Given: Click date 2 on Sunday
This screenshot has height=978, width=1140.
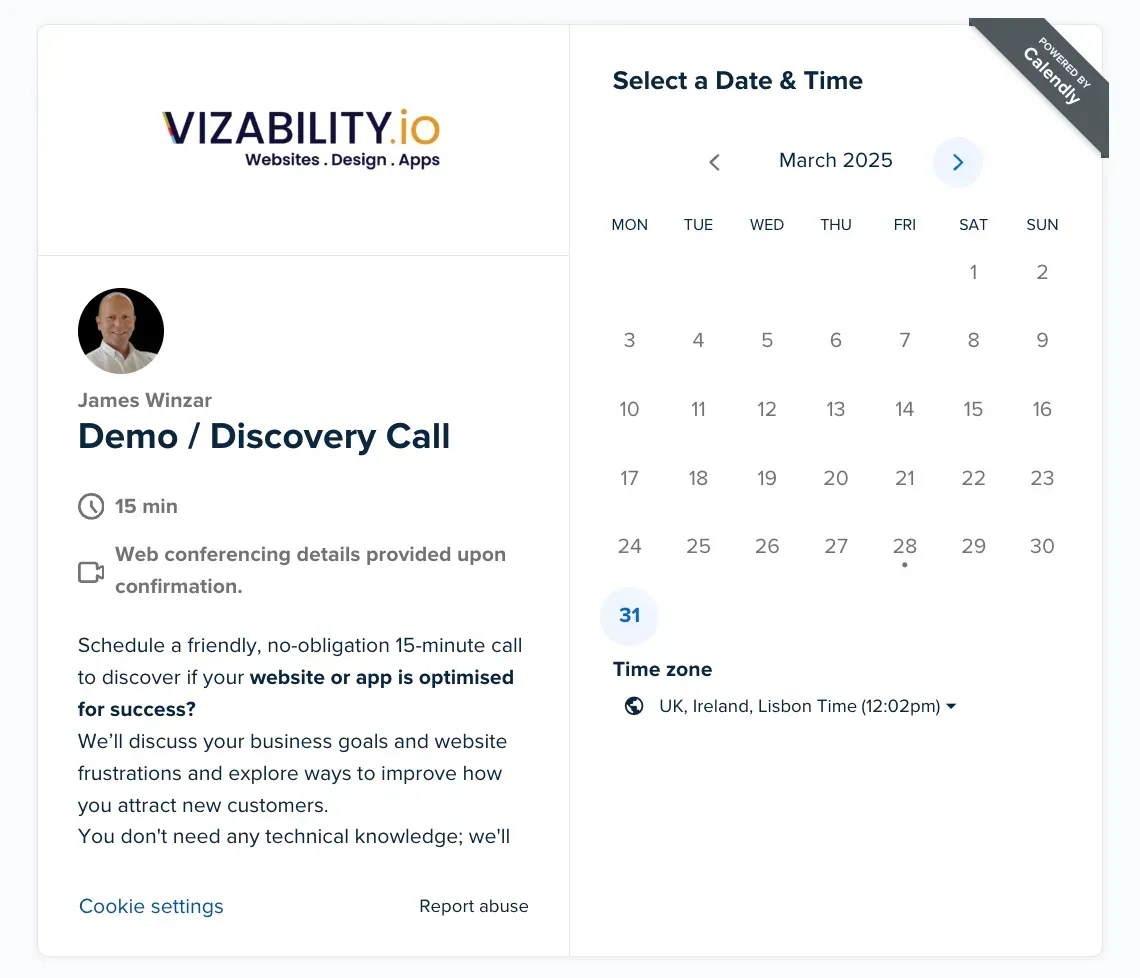Looking at the screenshot, I should [x=1042, y=272].
